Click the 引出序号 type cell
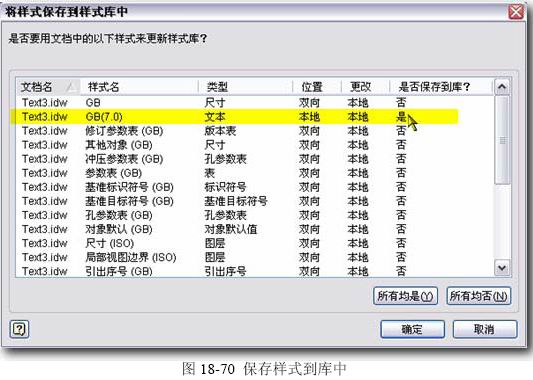Image resolution: width=533 pixels, height=380 pixels. coord(225,271)
